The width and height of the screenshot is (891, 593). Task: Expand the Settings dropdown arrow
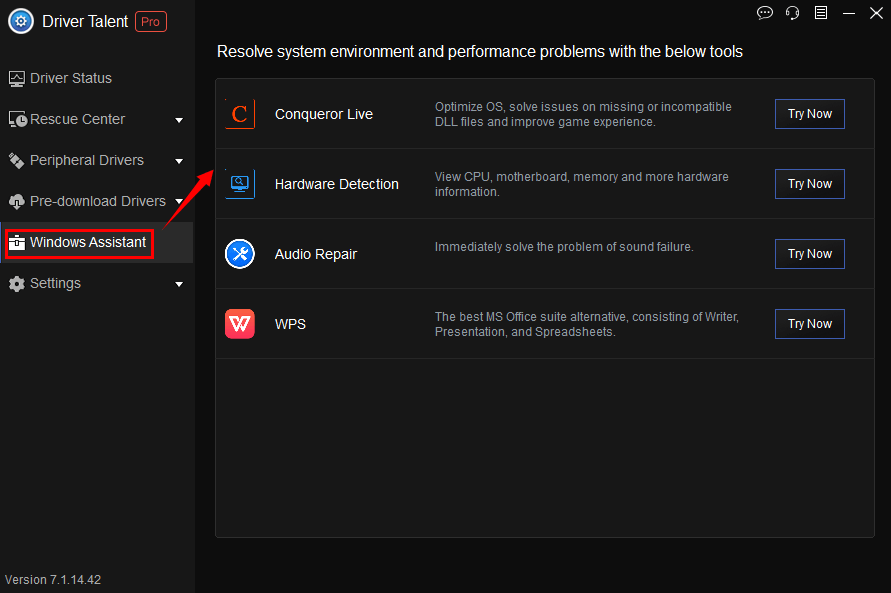coord(179,284)
